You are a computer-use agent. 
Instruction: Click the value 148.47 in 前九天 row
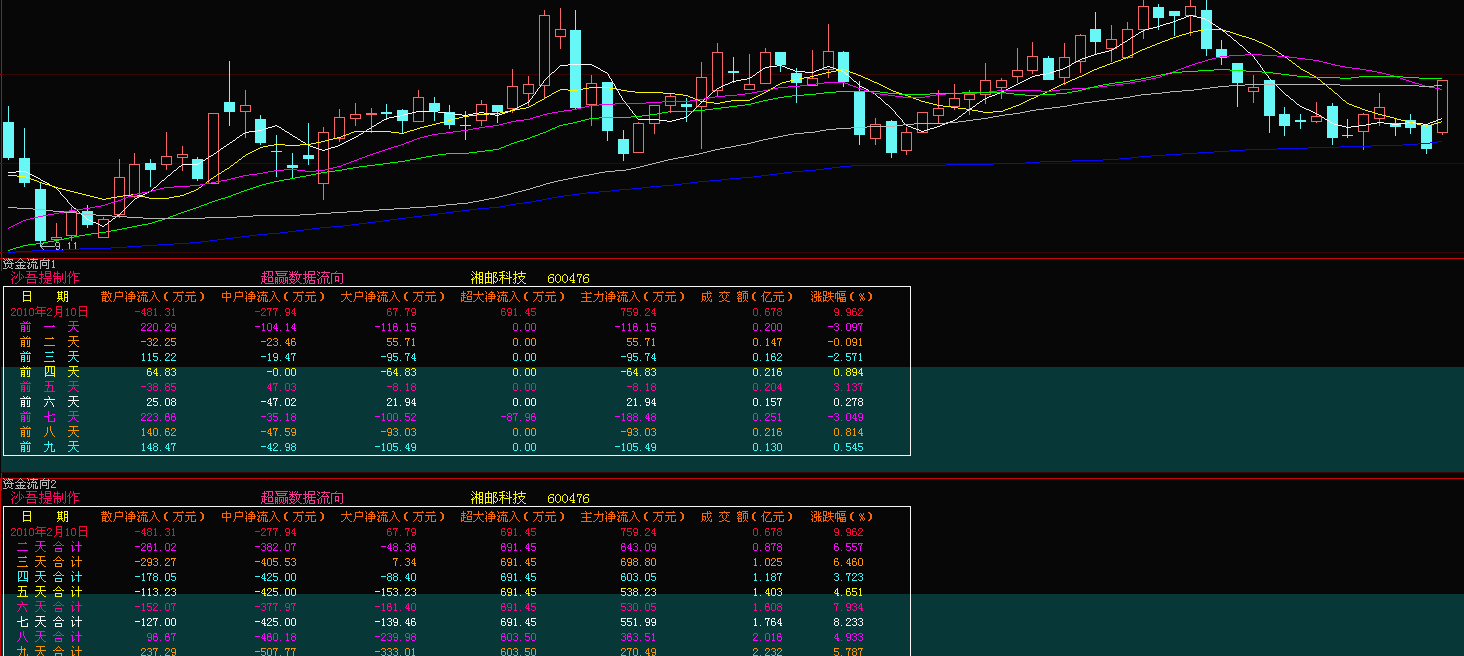(x=159, y=447)
